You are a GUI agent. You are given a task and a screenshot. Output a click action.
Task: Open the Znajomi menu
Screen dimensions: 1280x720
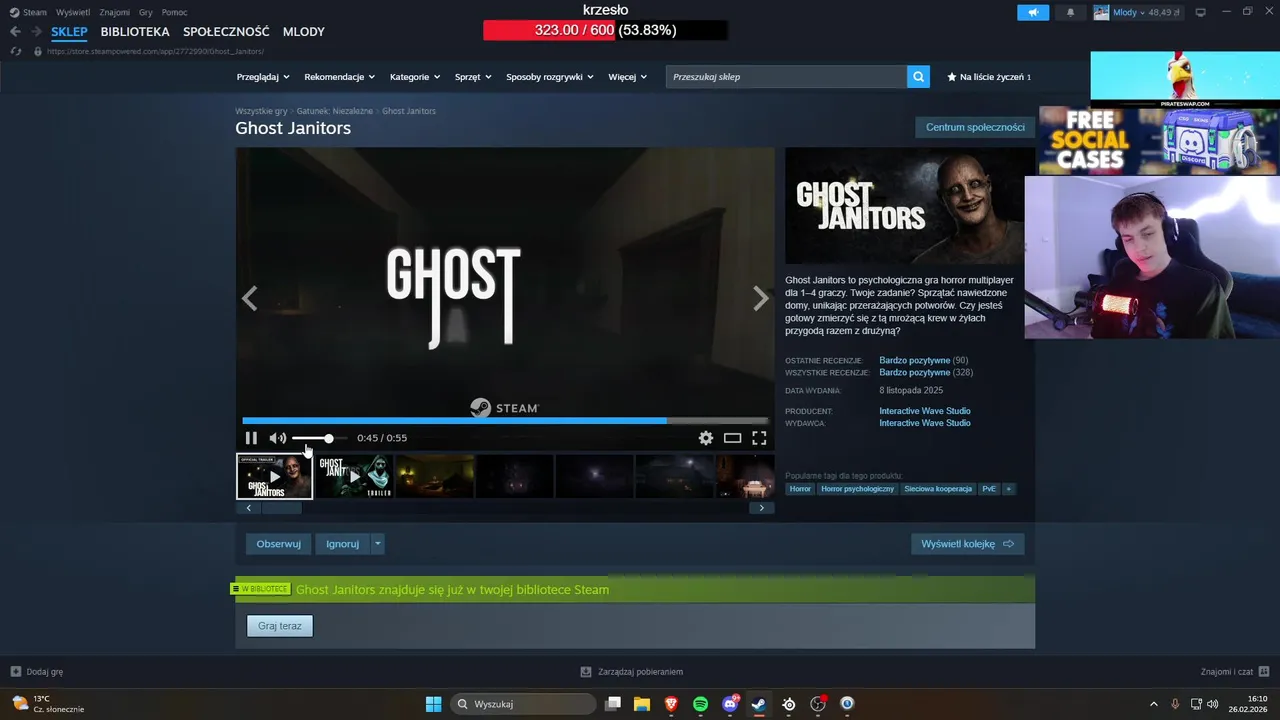115,12
